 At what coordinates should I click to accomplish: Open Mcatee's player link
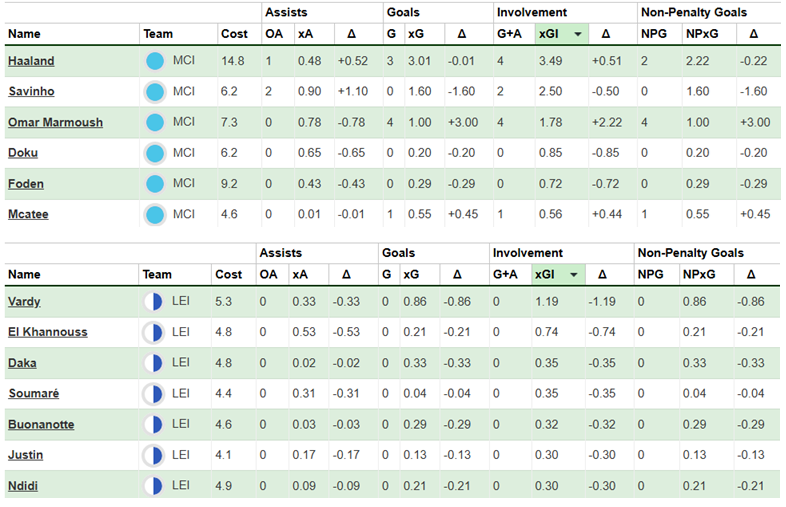(28, 215)
